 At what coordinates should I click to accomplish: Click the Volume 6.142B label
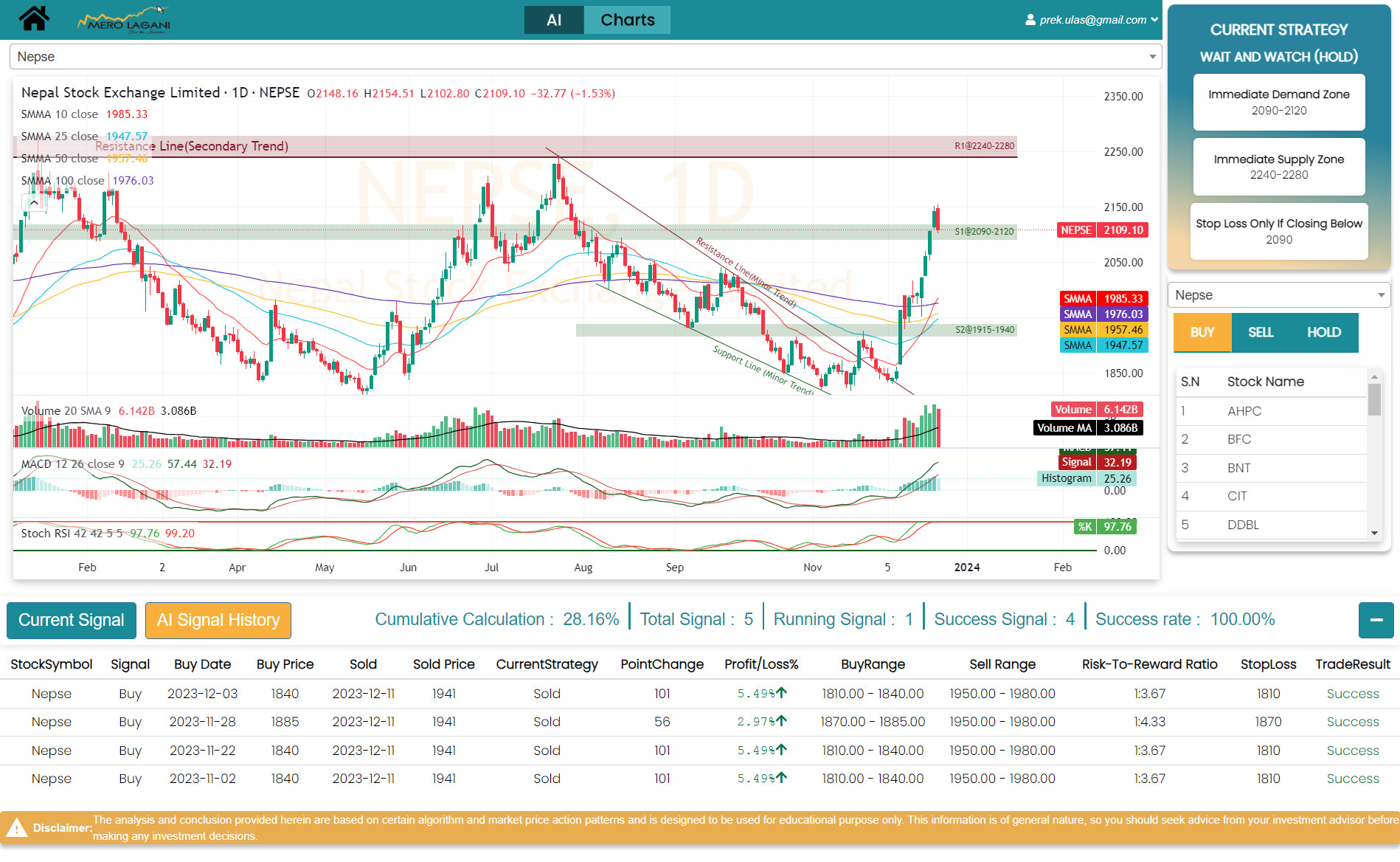pyautogui.click(x=1097, y=410)
